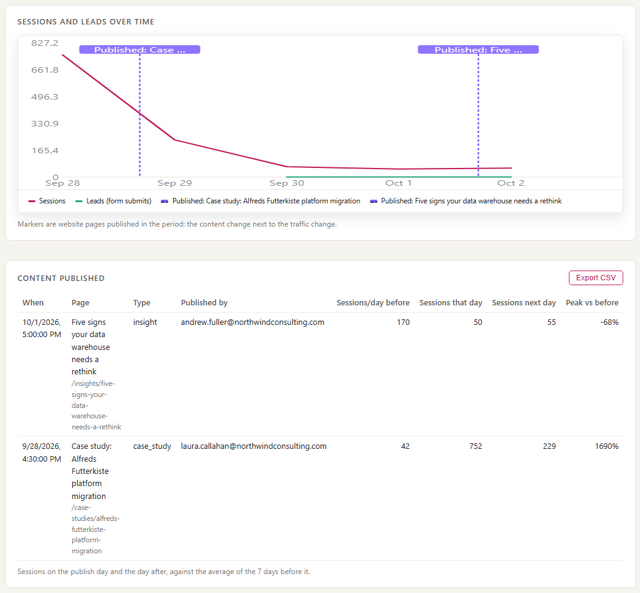Viewport: 640px width, 593px height.
Task: Click the 752 sessions that day value
Action: coord(476,446)
